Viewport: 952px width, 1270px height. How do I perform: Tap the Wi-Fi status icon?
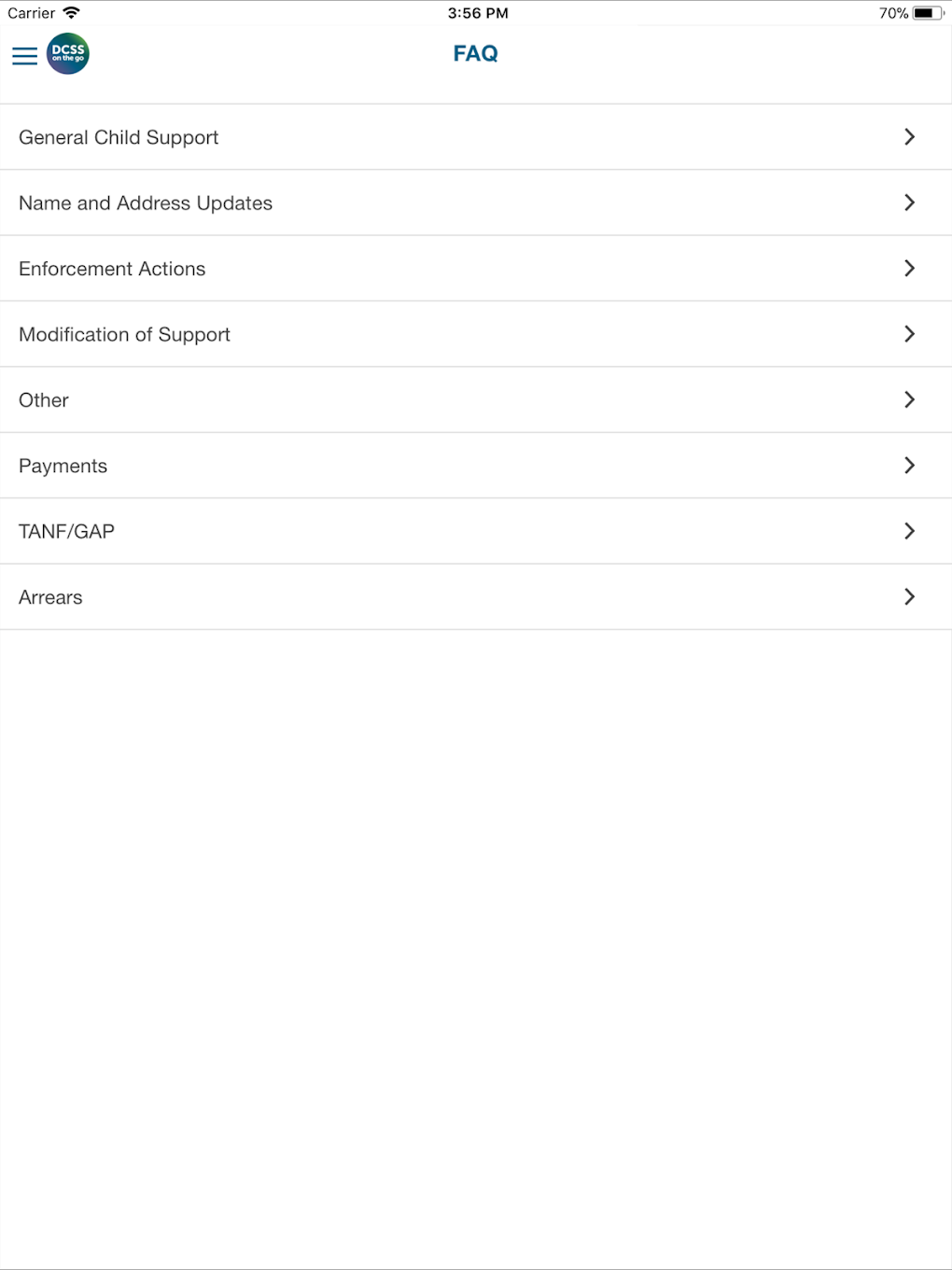(72, 13)
